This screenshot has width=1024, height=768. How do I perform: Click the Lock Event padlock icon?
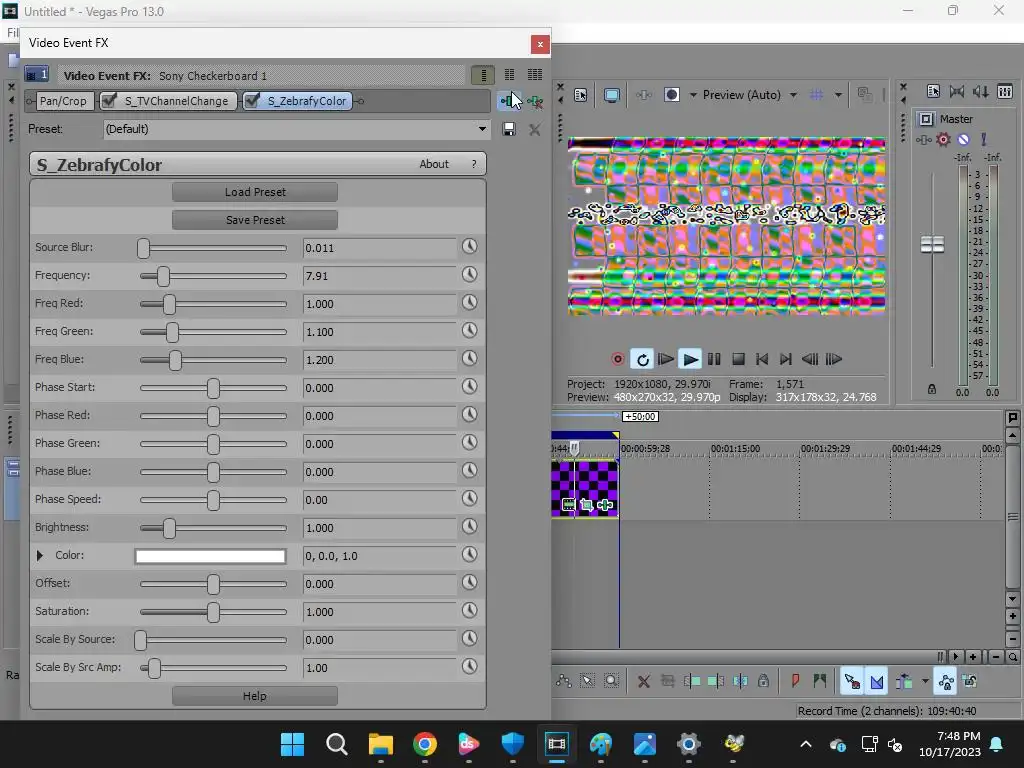(763, 682)
